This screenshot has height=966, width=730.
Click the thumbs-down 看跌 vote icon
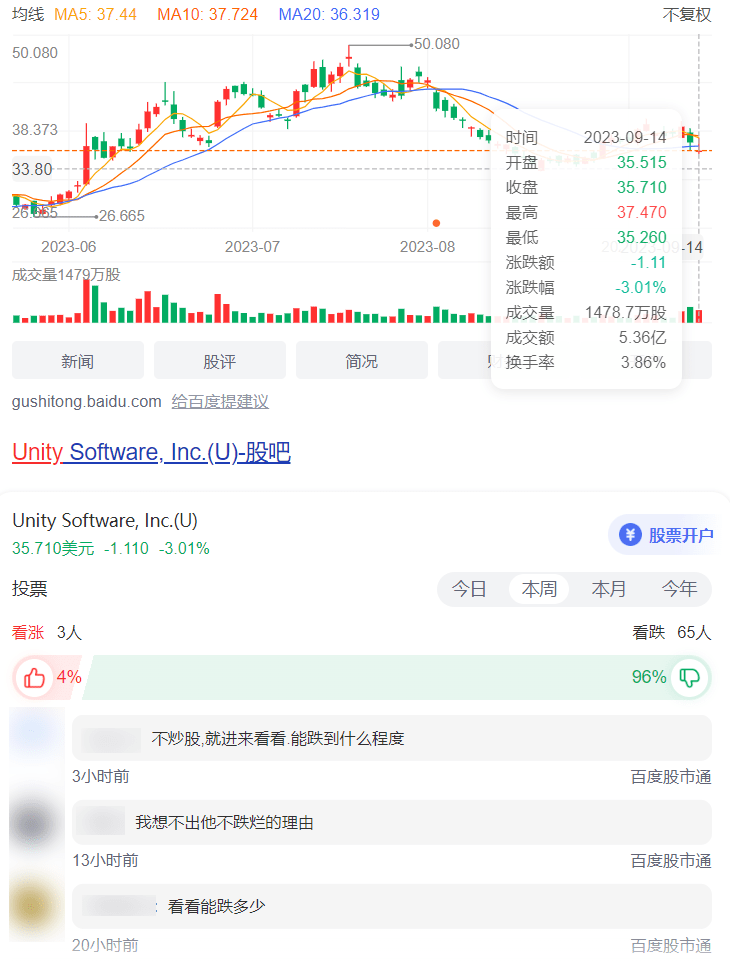pos(690,678)
